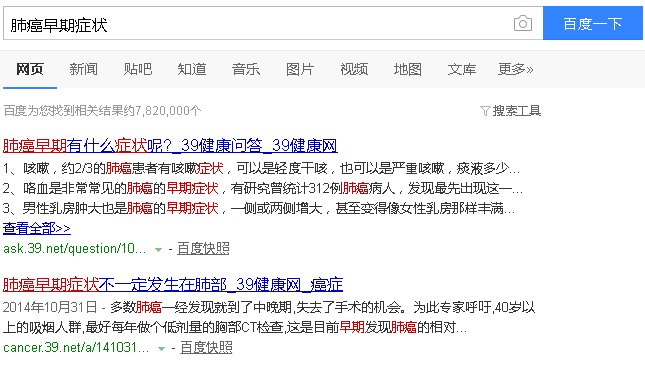Open the 视频 tab
Viewport: 645px width, 366px height.
pos(354,69)
